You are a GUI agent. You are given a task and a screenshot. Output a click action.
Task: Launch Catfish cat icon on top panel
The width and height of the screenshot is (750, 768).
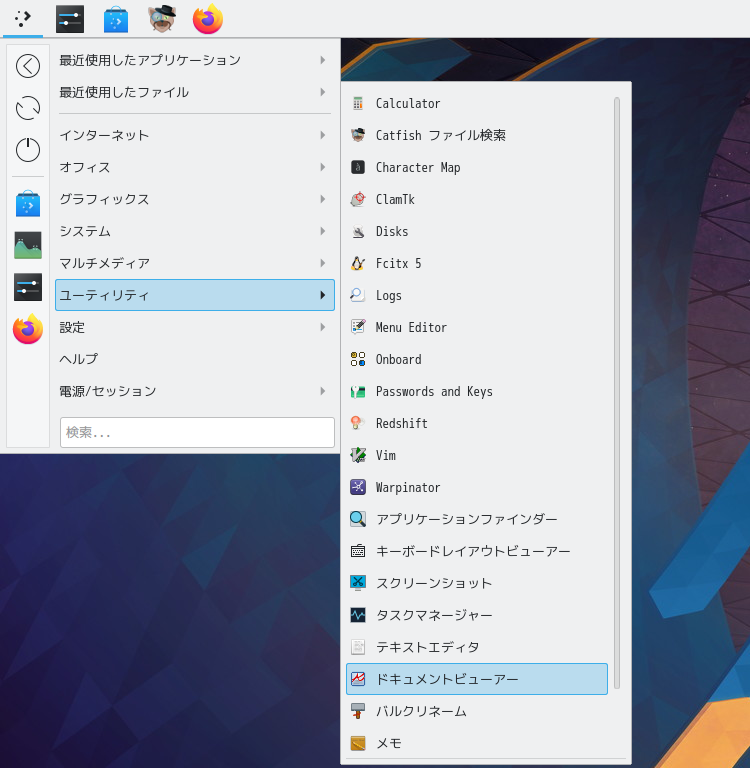tap(162, 19)
